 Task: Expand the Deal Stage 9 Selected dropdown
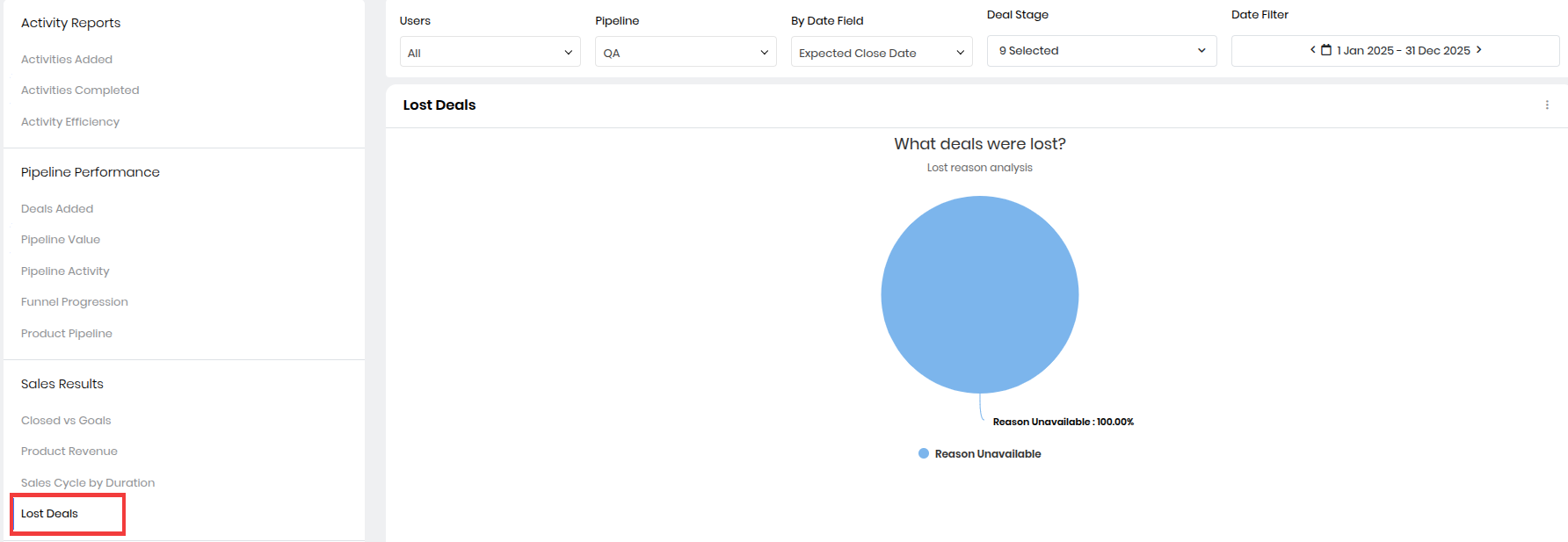click(x=1102, y=51)
